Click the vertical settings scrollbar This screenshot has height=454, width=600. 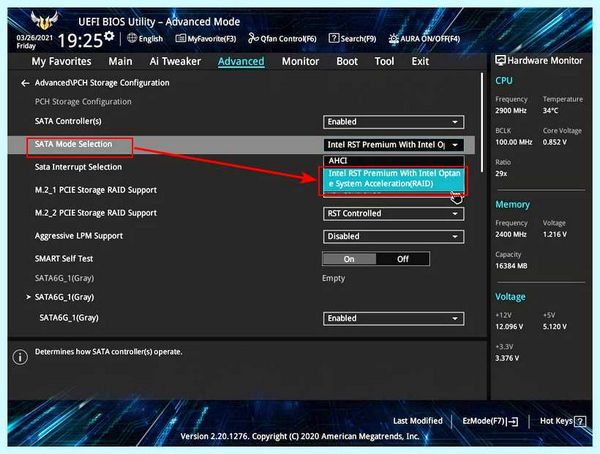(482, 122)
